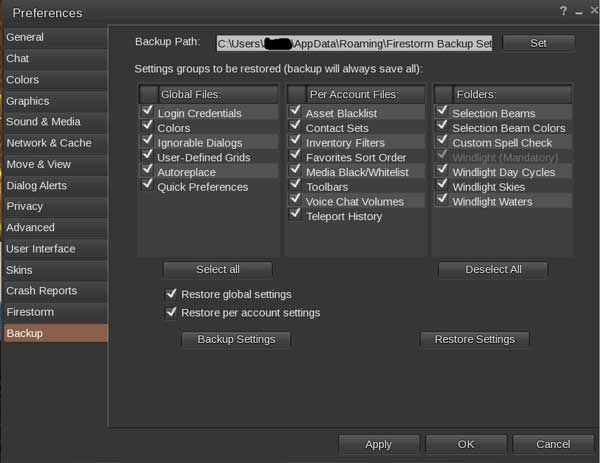Toggle the Global Files header checkbox
Image resolution: width=600 pixels, height=463 pixels.
coord(148,94)
